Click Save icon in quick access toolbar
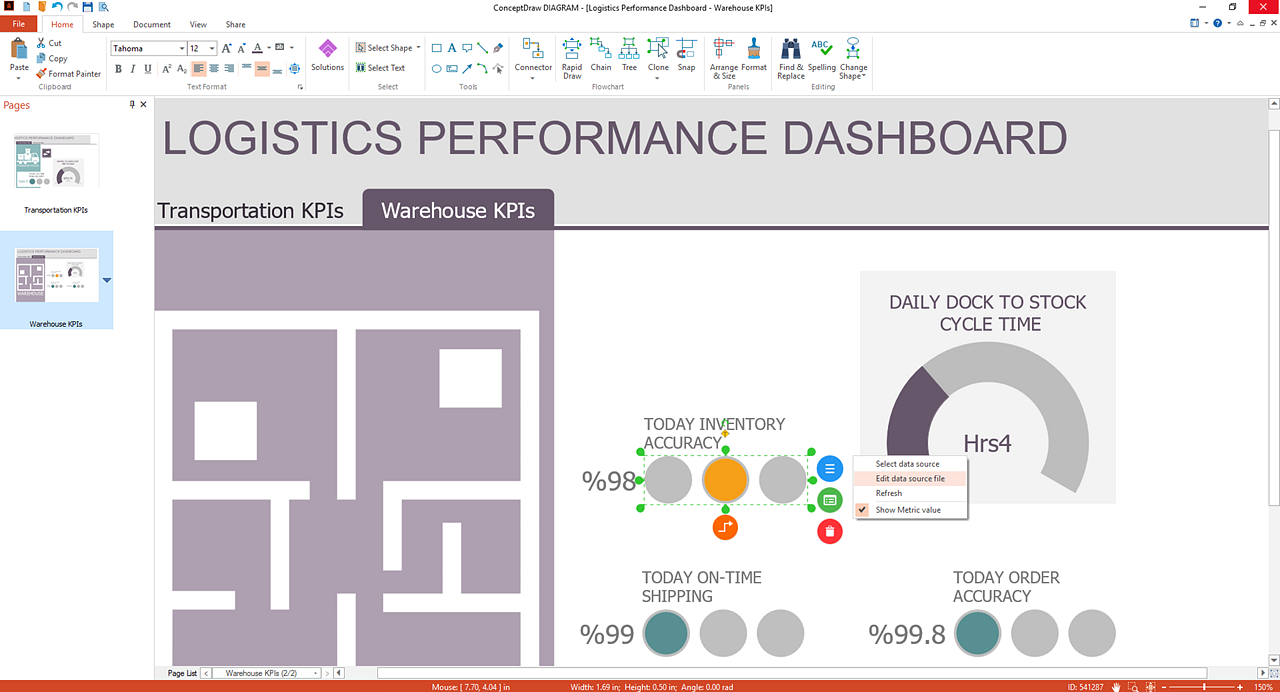 [x=87, y=7]
